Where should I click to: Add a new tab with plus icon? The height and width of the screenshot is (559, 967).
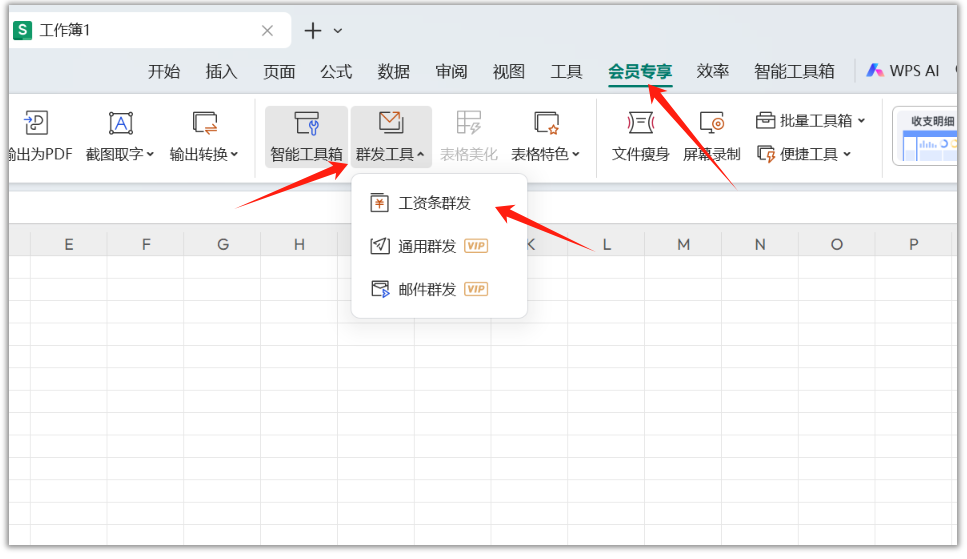point(313,30)
